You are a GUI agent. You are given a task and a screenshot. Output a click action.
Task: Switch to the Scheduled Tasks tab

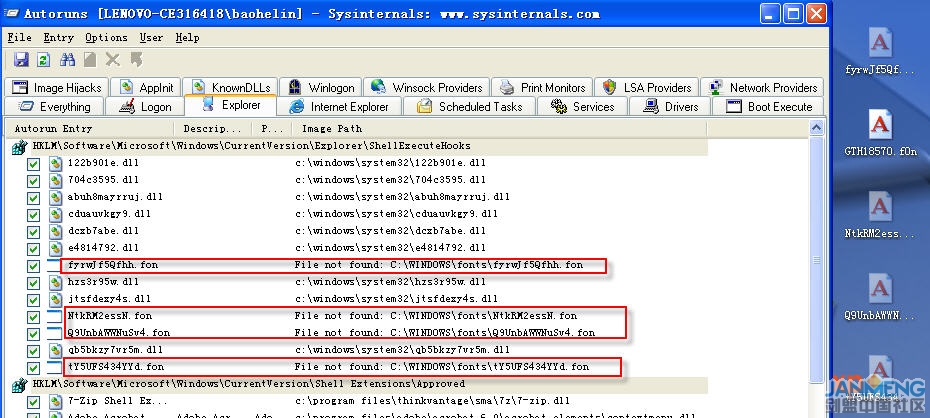(470, 107)
